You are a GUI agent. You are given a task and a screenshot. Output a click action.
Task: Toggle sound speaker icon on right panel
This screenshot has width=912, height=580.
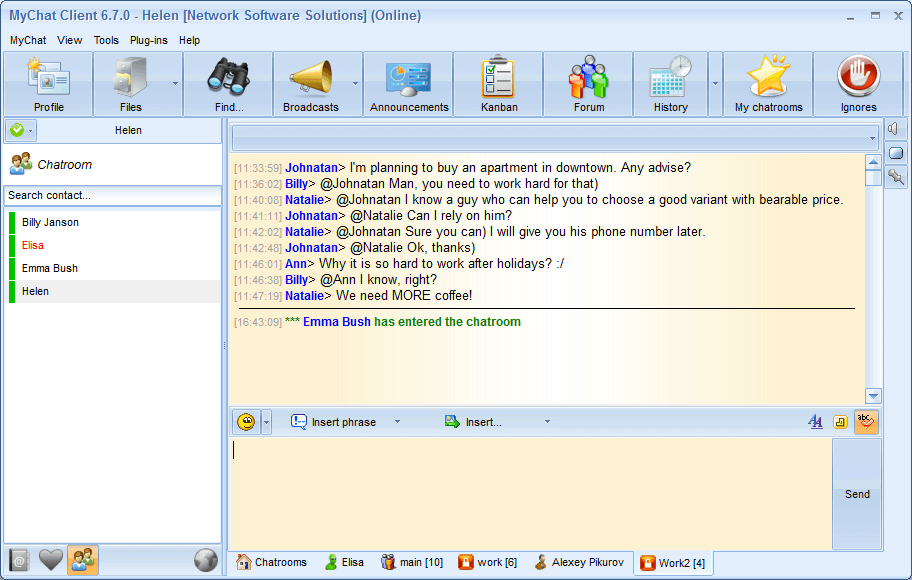895,129
